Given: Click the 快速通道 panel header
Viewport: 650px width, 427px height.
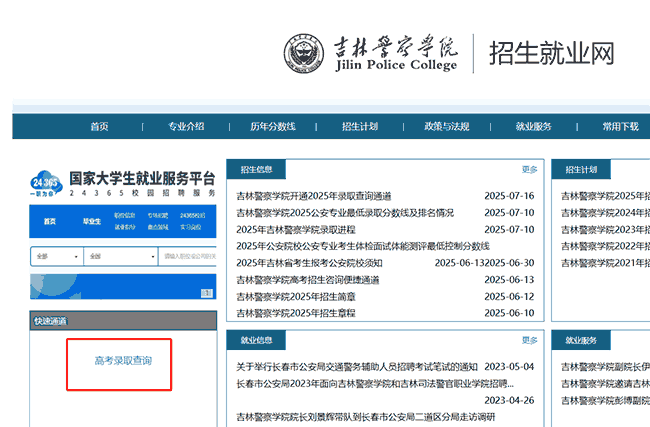Looking at the screenshot, I should click(123, 321).
